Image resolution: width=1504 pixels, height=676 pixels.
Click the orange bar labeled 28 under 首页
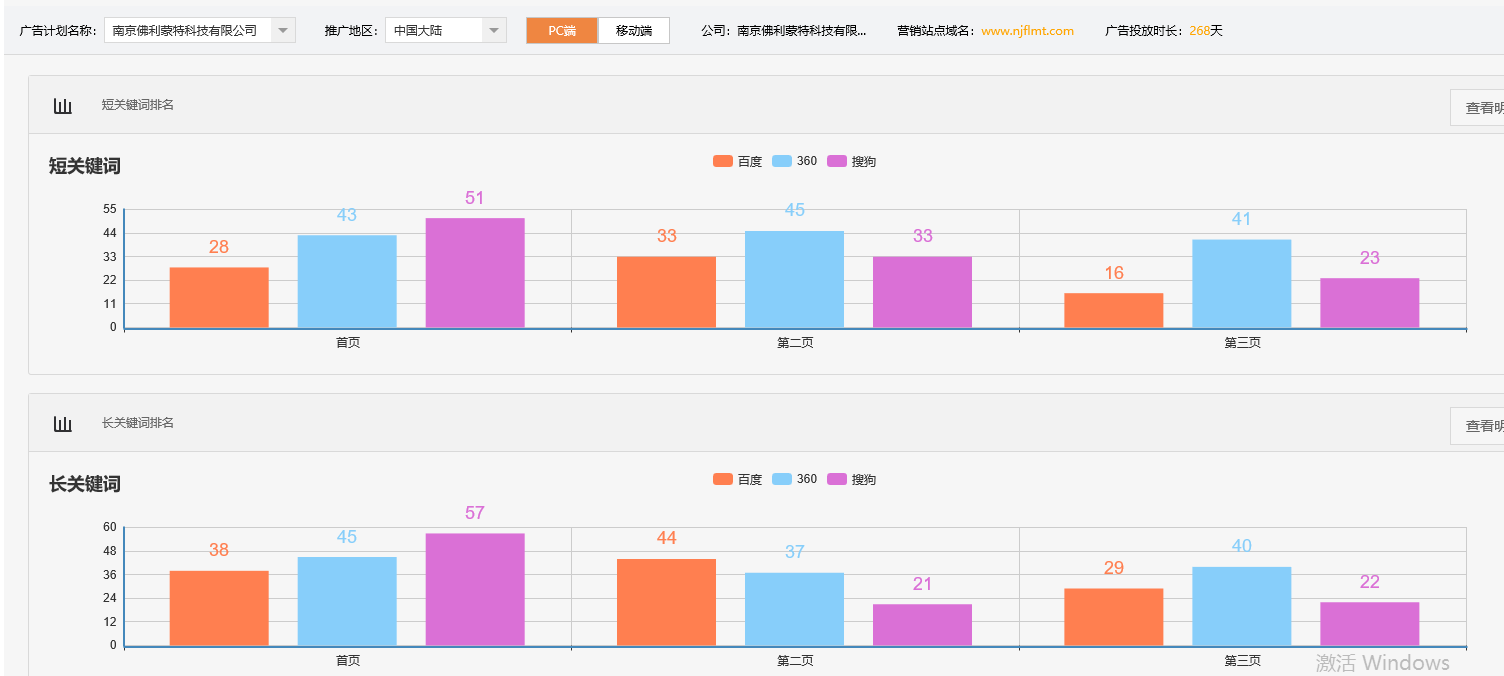[x=219, y=297]
